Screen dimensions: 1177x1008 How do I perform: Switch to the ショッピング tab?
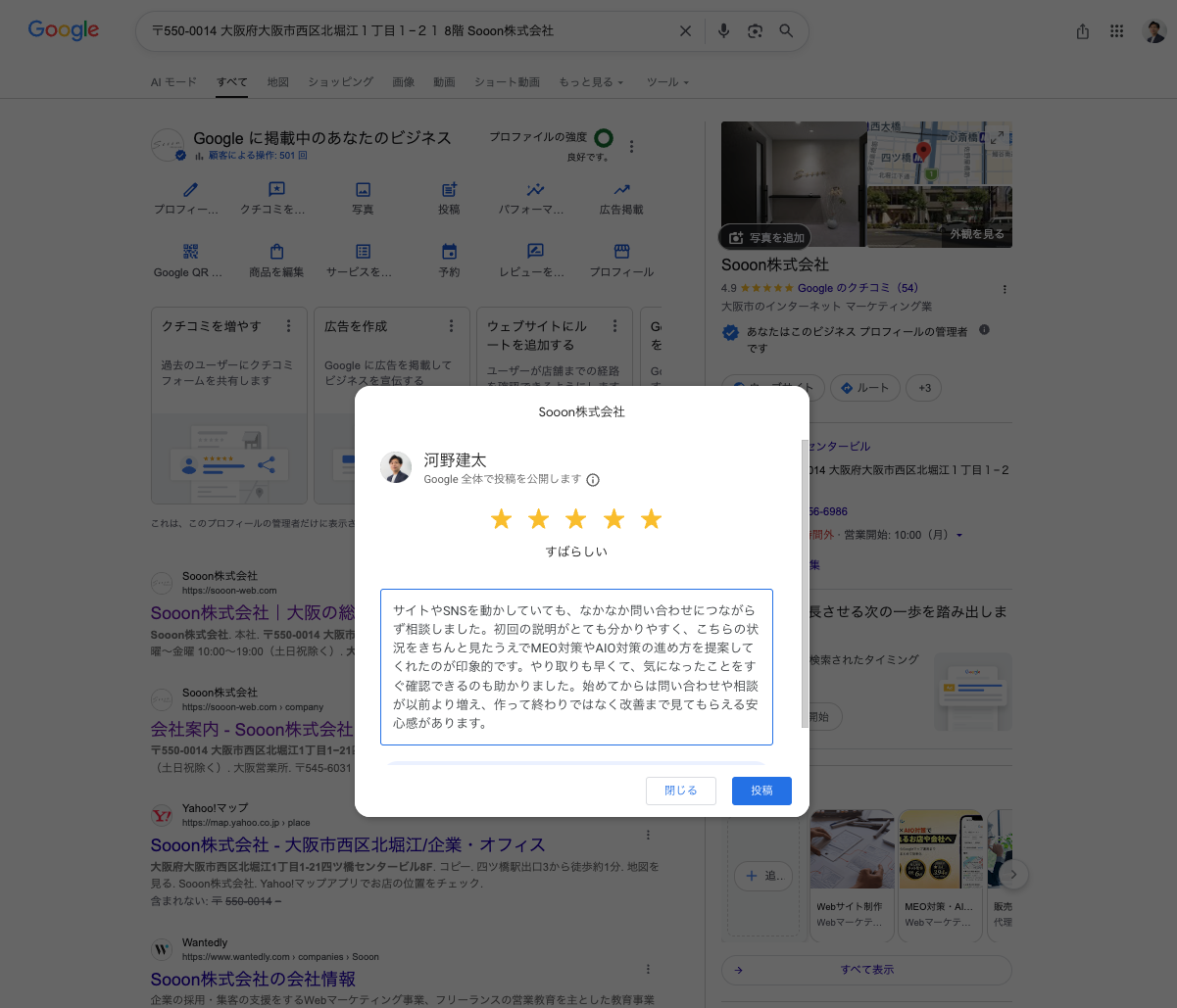[x=340, y=82]
